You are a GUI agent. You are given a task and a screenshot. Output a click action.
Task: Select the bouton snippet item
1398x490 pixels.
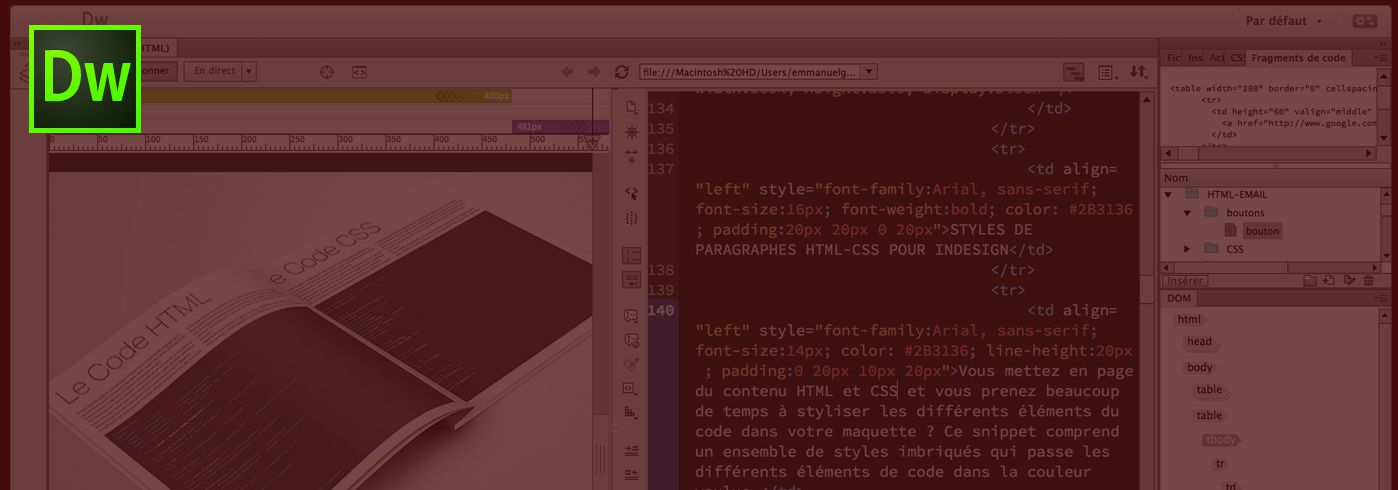coord(1262,231)
